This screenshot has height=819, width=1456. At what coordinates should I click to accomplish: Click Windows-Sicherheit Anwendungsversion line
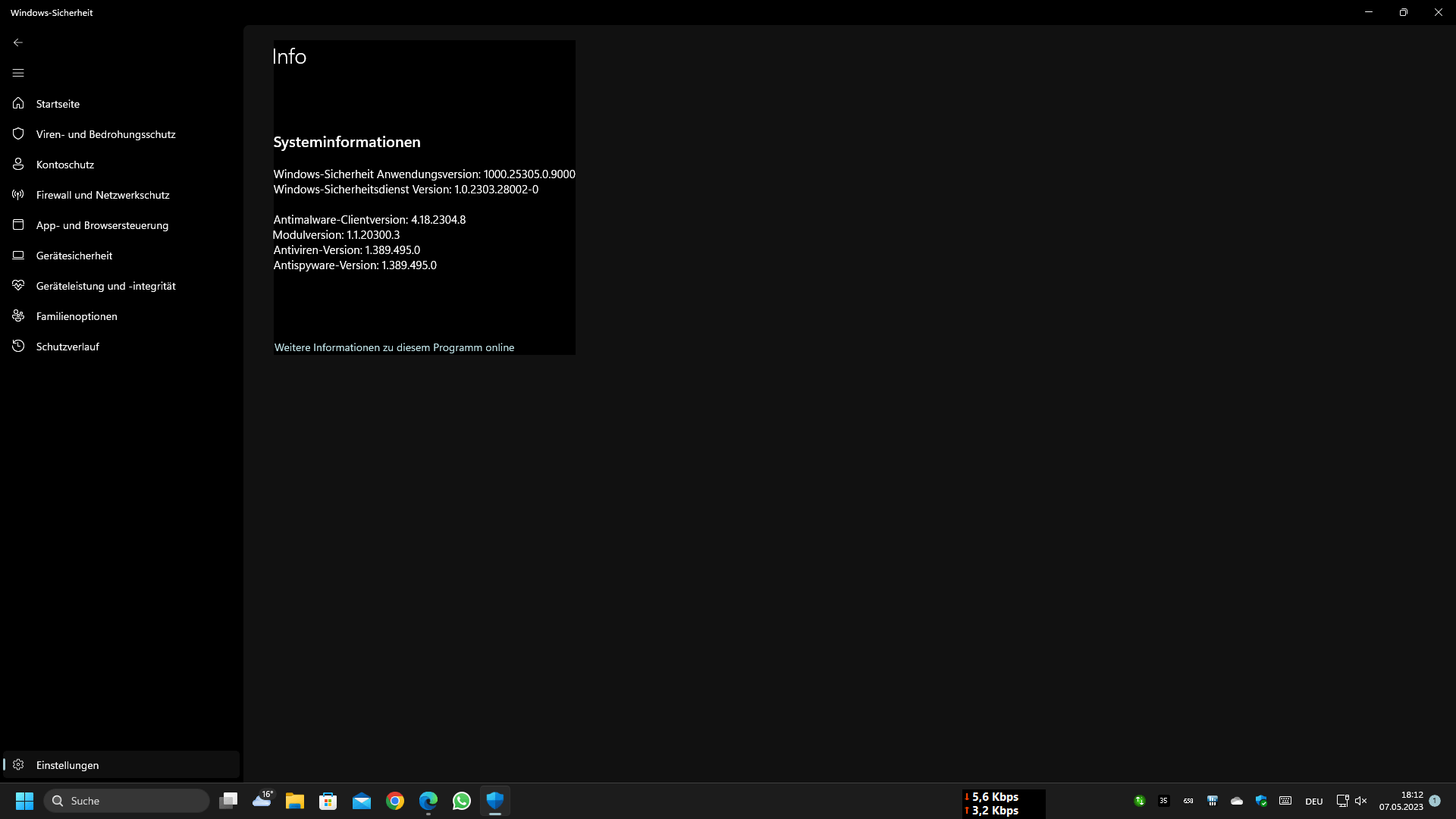tap(424, 174)
